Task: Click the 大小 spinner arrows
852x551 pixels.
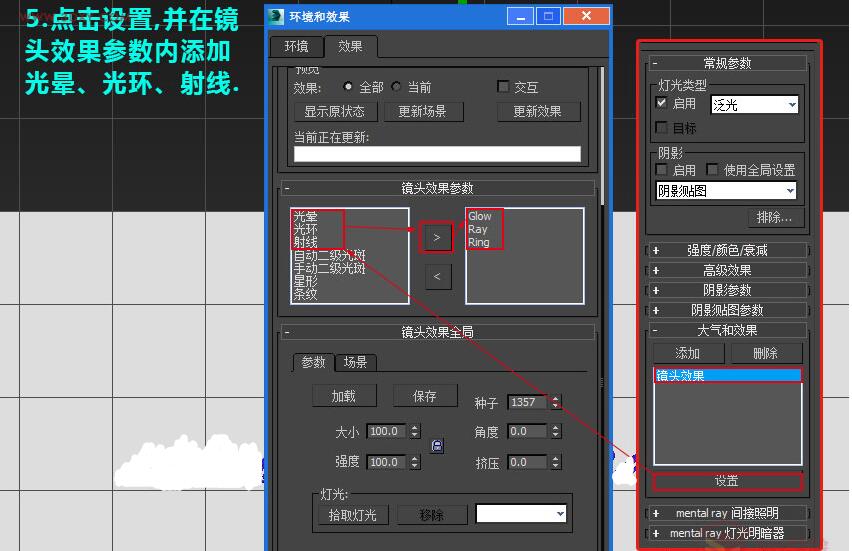Action: click(415, 431)
